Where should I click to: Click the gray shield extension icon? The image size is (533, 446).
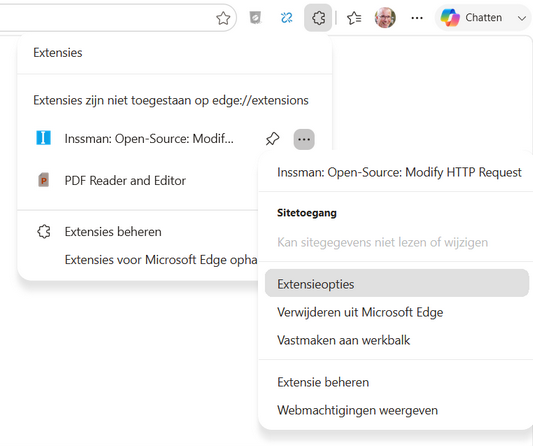click(x=255, y=18)
